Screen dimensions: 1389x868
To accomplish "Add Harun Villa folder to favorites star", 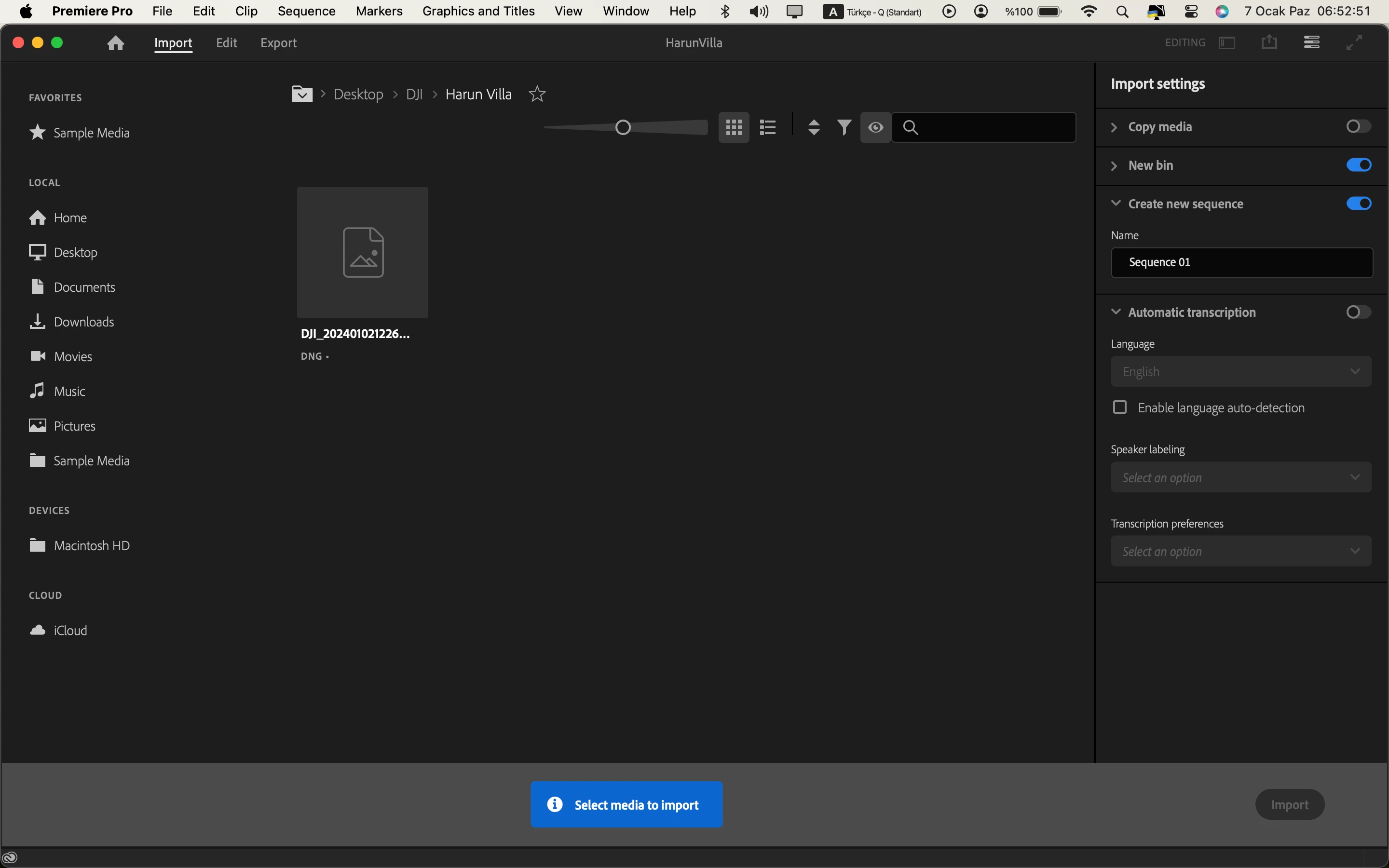I will click(537, 94).
